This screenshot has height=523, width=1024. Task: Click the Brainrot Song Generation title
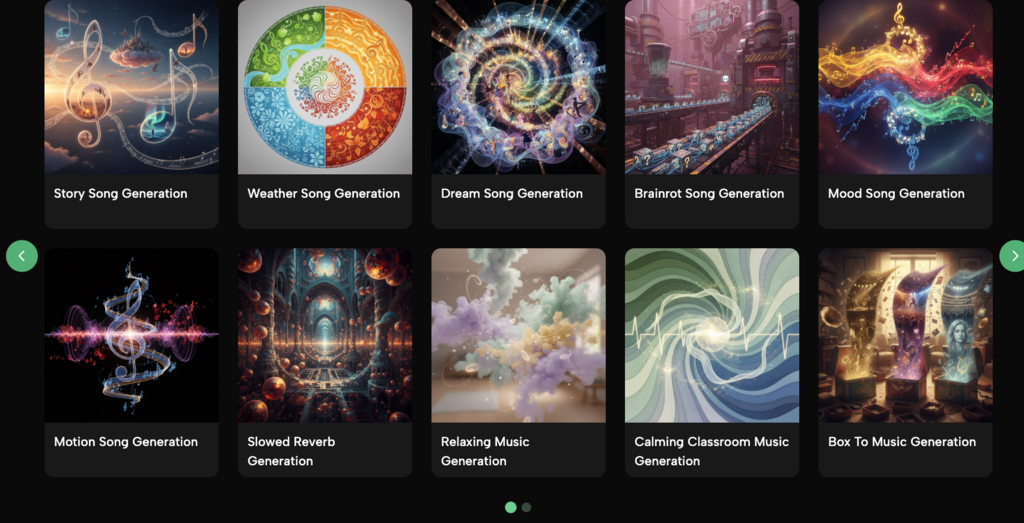[709, 193]
